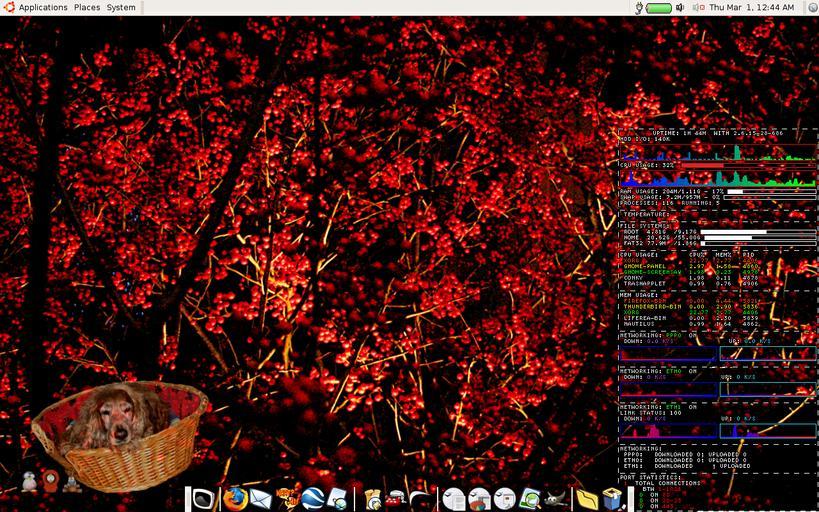The width and height of the screenshot is (819, 512).
Task: Open the calendar from the date and time
Action: [751, 7]
